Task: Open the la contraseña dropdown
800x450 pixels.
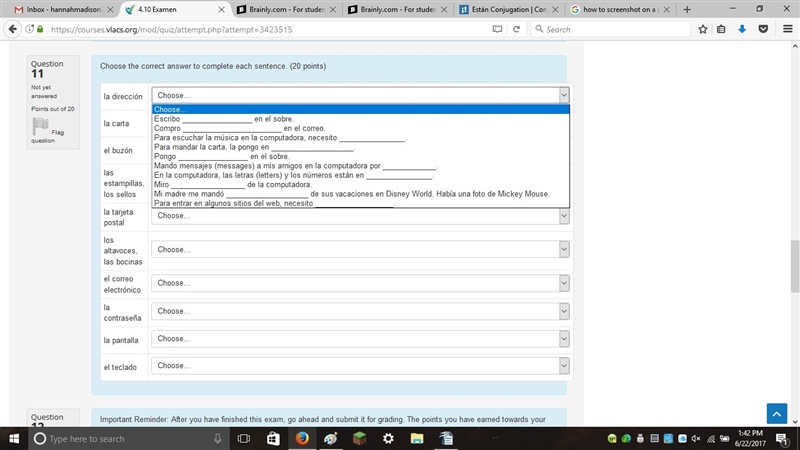Action: click(x=360, y=311)
